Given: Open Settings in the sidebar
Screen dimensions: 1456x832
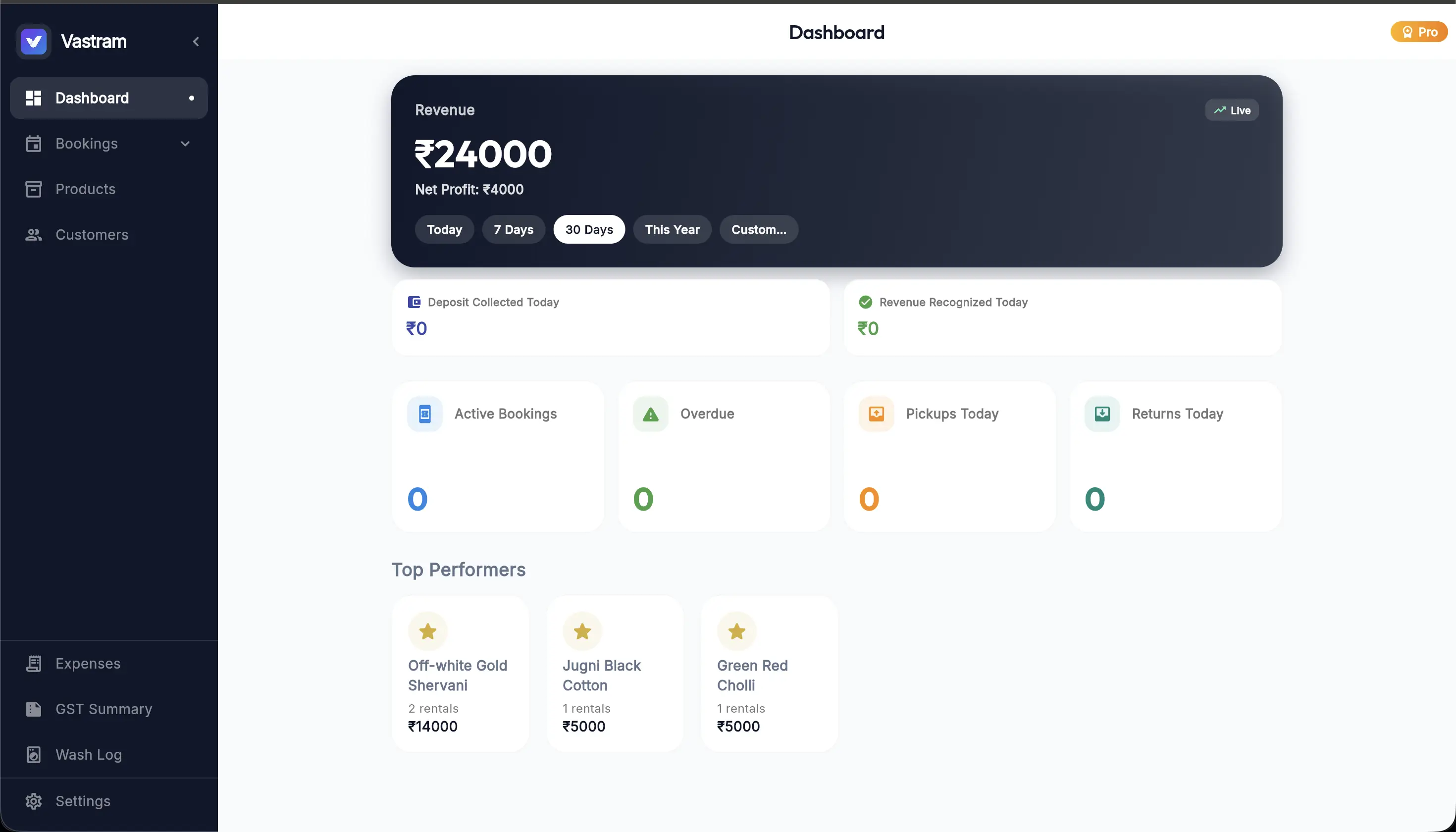Looking at the screenshot, I should pos(108,801).
